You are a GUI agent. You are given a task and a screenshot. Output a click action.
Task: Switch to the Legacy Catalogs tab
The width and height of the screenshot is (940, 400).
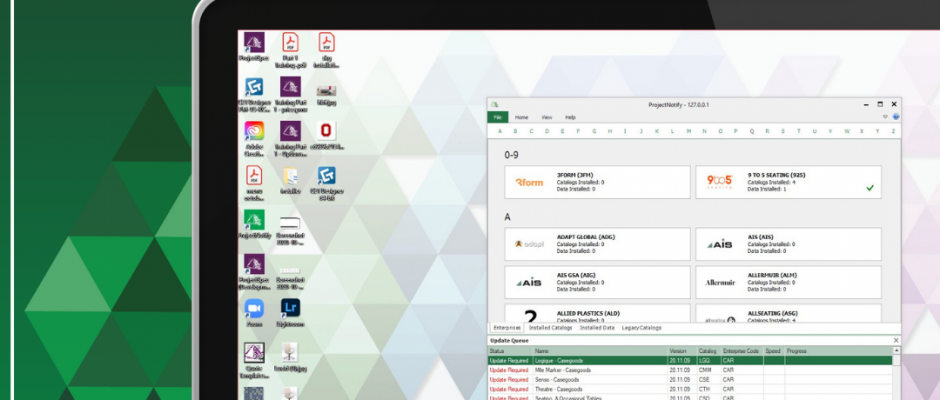[x=641, y=328]
